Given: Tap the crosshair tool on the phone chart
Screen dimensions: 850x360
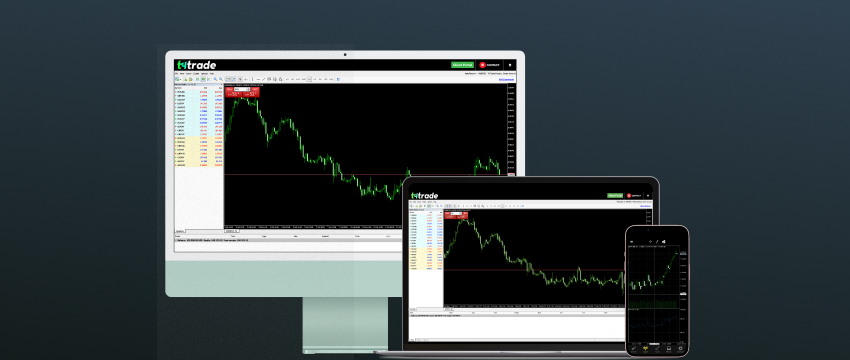Looking at the screenshot, I should tap(650, 241).
